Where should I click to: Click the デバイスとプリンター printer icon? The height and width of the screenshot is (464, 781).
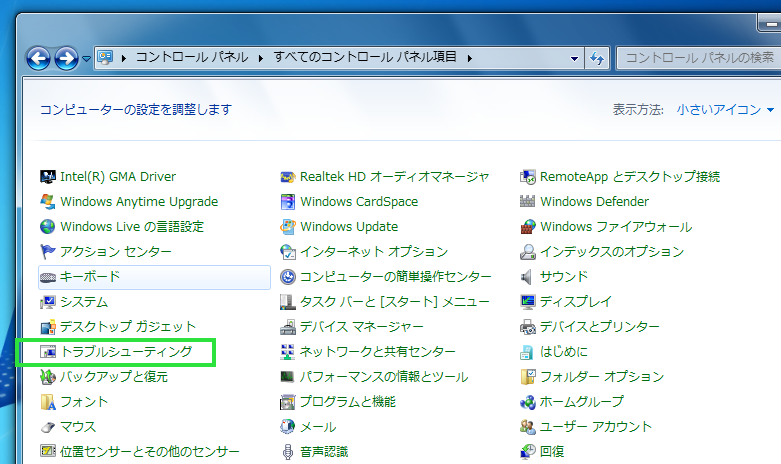point(527,327)
